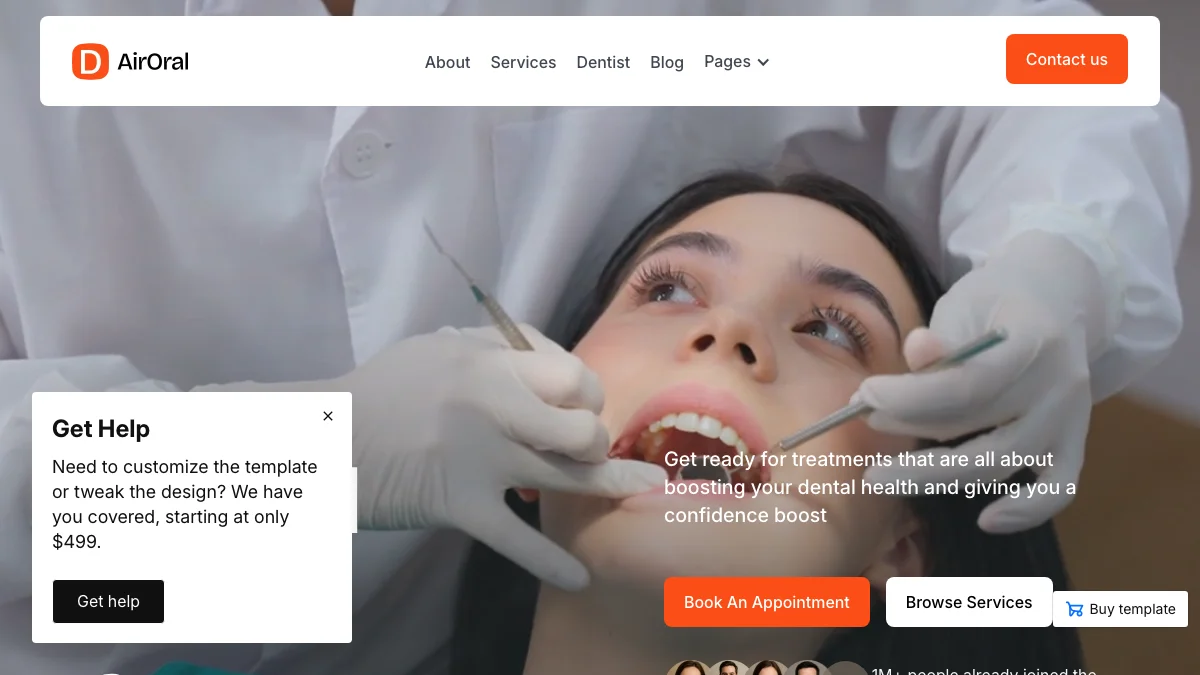Click the "Get Help" heading text
Screen dimensions: 1200x675
pyautogui.click(x=101, y=429)
